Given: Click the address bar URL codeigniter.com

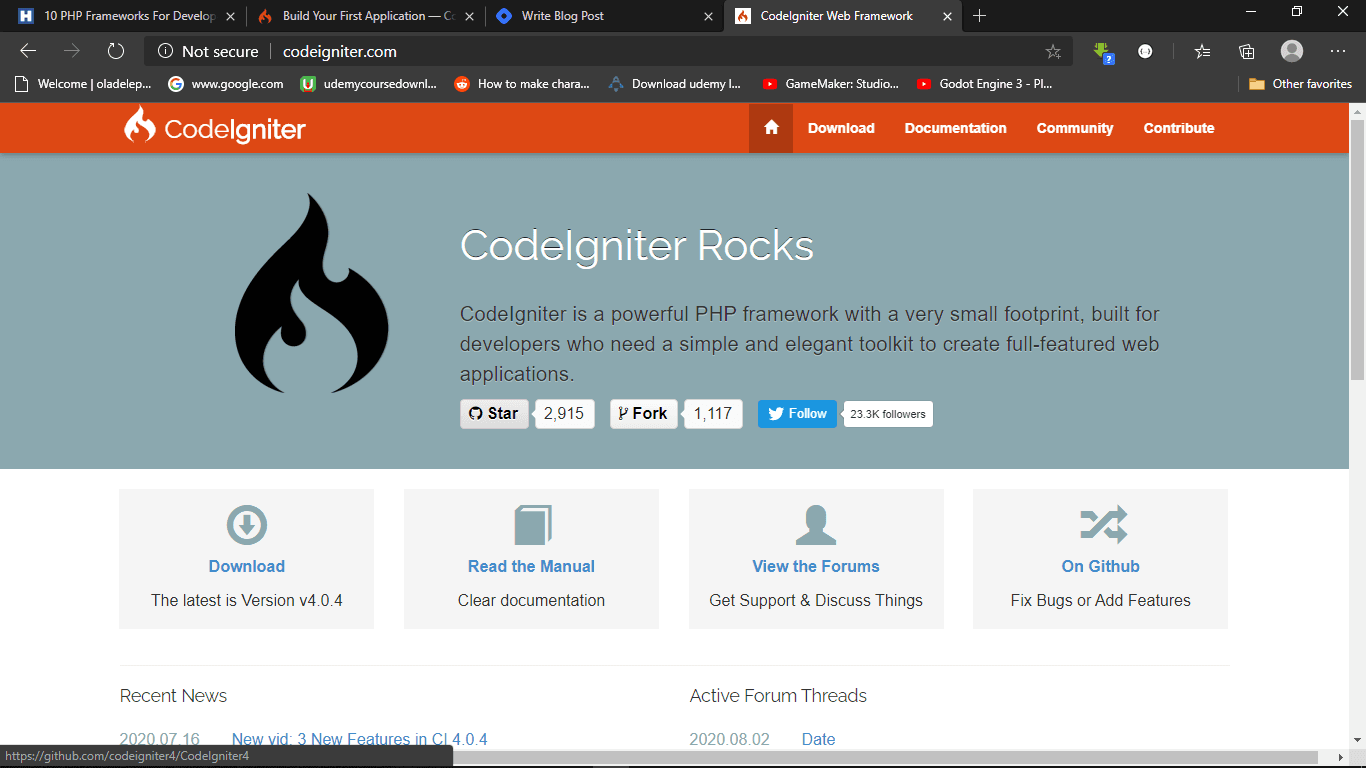Looking at the screenshot, I should point(340,52).
